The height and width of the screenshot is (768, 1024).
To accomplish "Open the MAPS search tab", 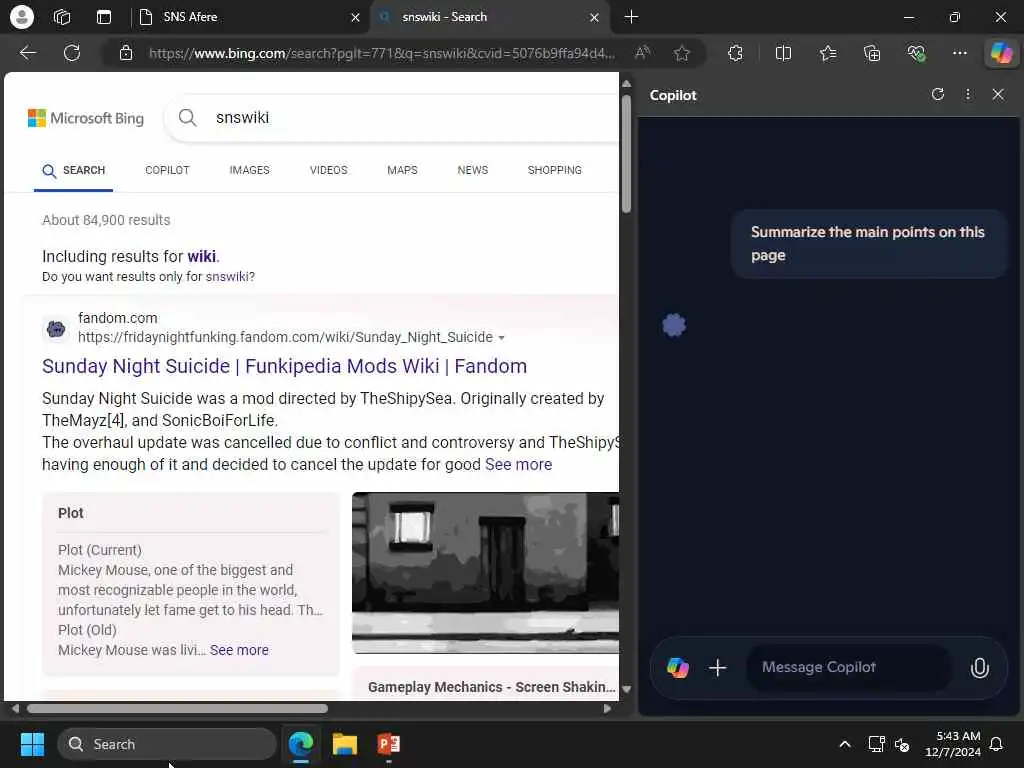I will (x=402, y=170).
